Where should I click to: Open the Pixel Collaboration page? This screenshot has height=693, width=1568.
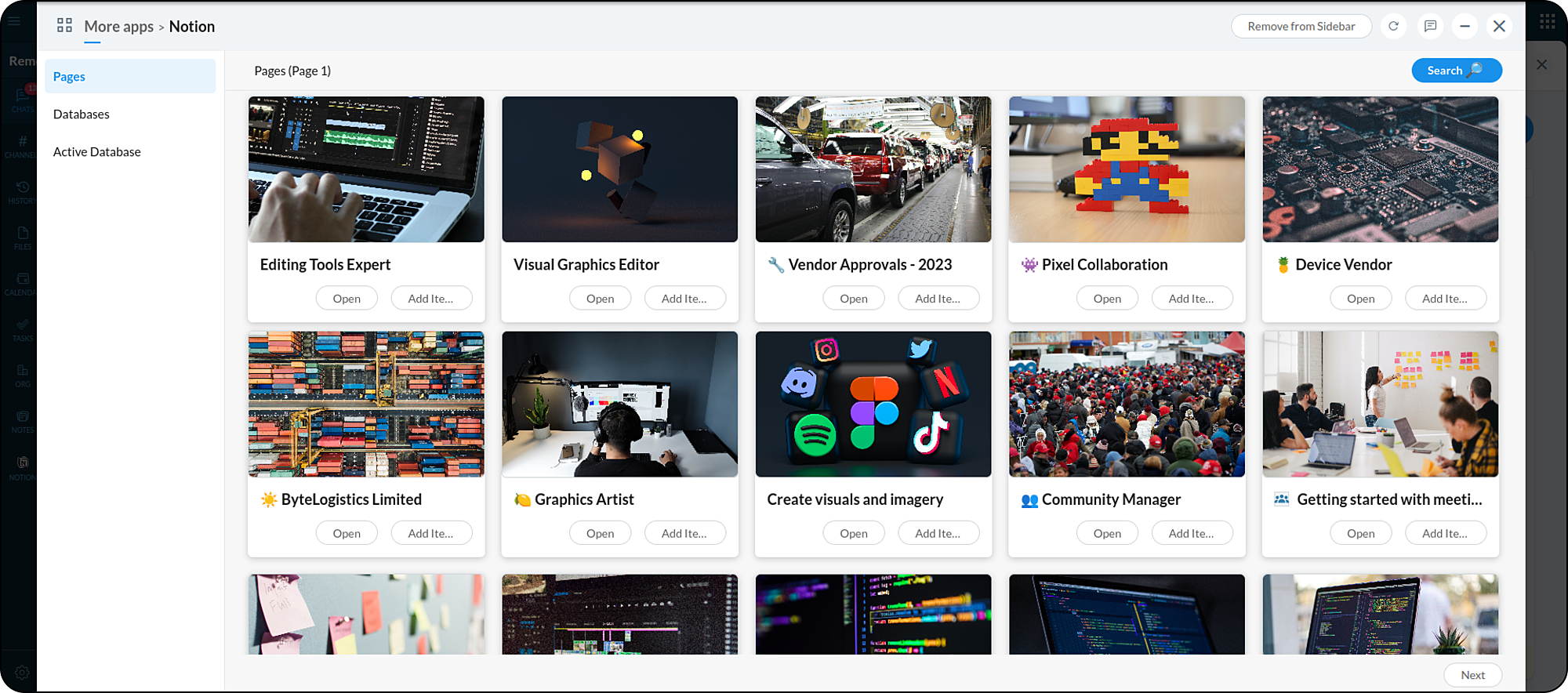pos(1107,299)
